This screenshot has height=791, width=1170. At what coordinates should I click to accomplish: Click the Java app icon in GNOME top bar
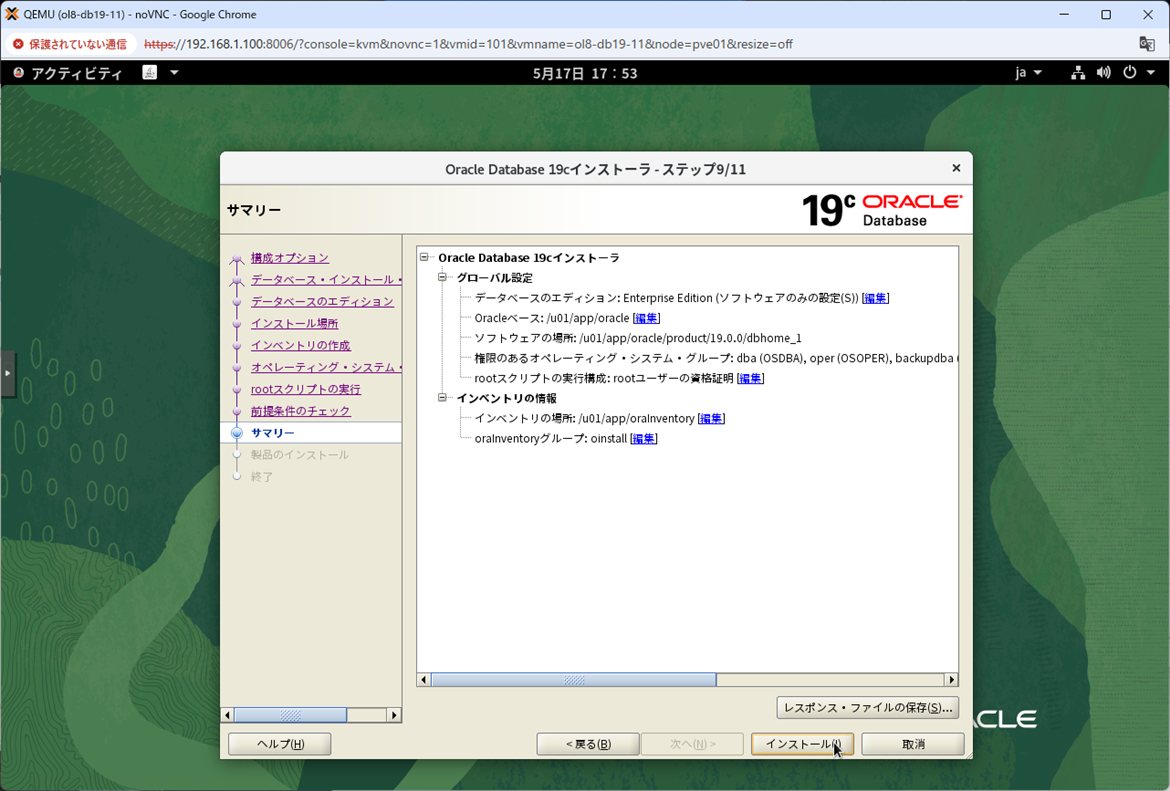click(149, 72)
